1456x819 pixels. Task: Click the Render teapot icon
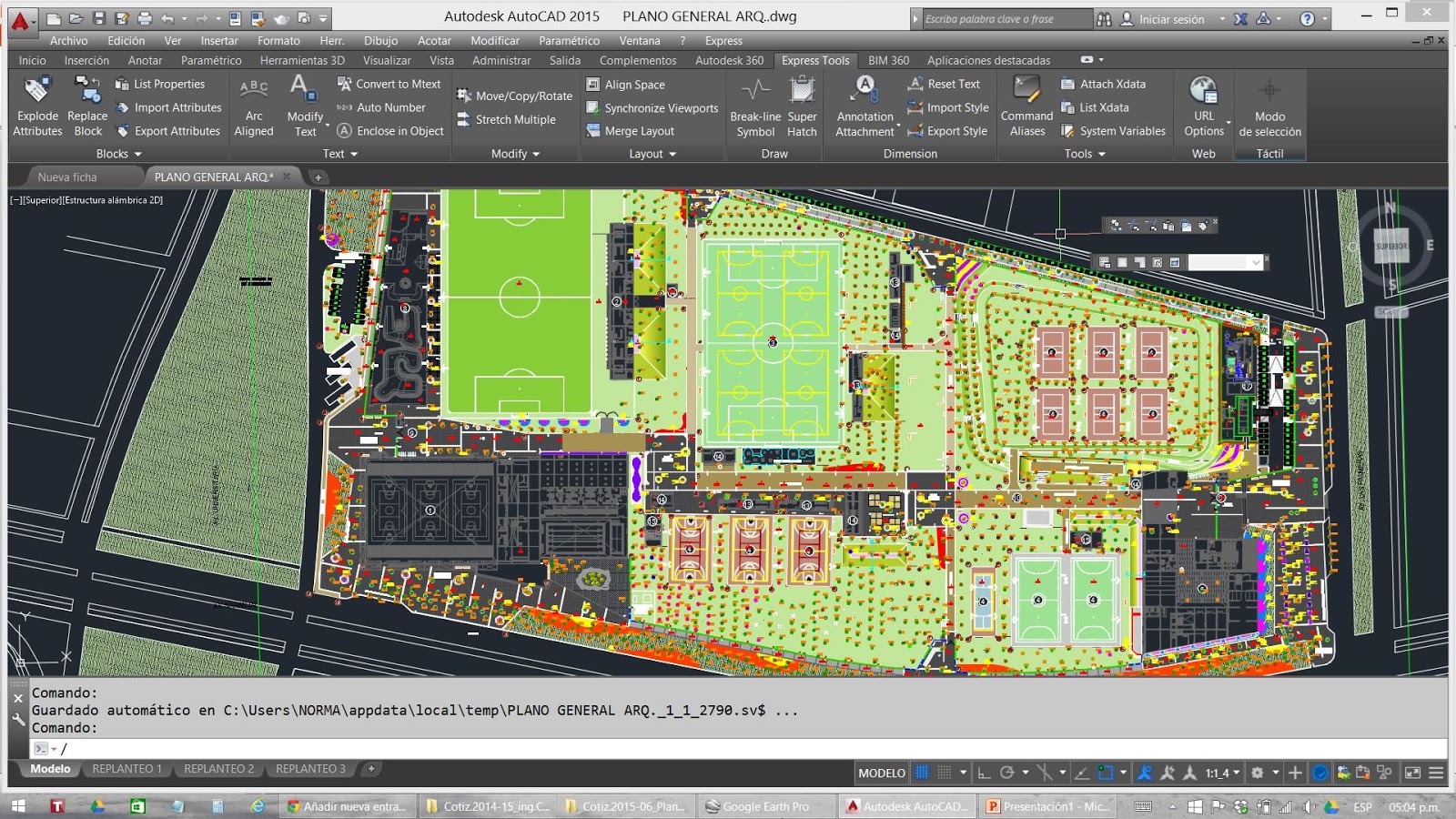(281, 18)
